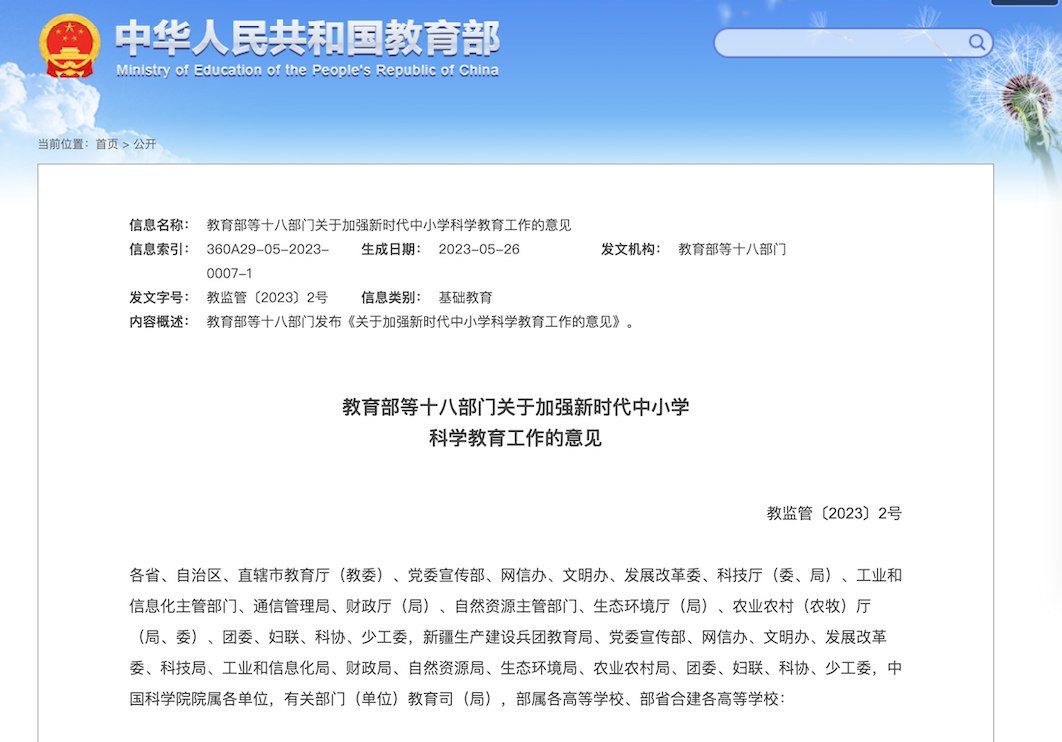The height and width of the screenshot is (742, 1062).
Task: Click the date 2023-05-26
Action: [x=479, y=249]
